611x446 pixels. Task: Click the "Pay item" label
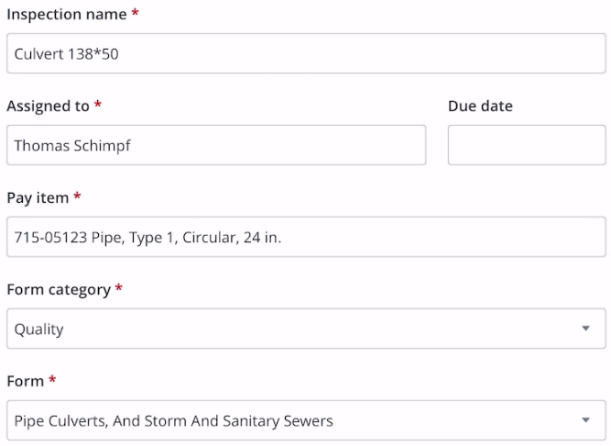click(x=37, y=197)
